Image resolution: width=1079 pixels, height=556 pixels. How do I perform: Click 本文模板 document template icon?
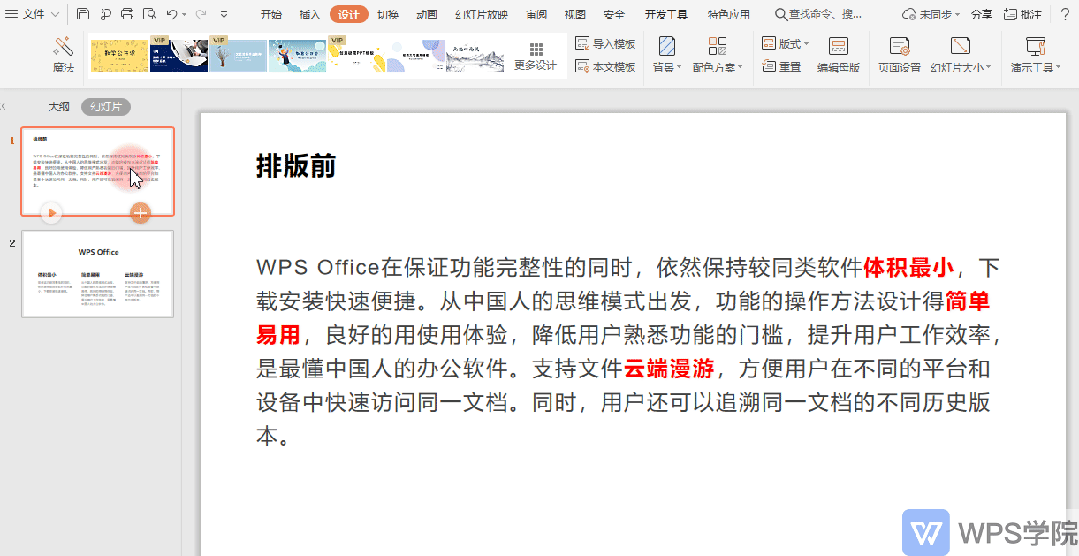click(x=582, y=67)
